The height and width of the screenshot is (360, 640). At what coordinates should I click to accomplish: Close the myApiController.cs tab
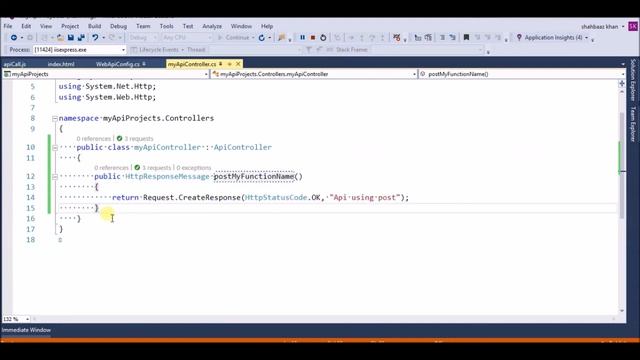[238, 64]
